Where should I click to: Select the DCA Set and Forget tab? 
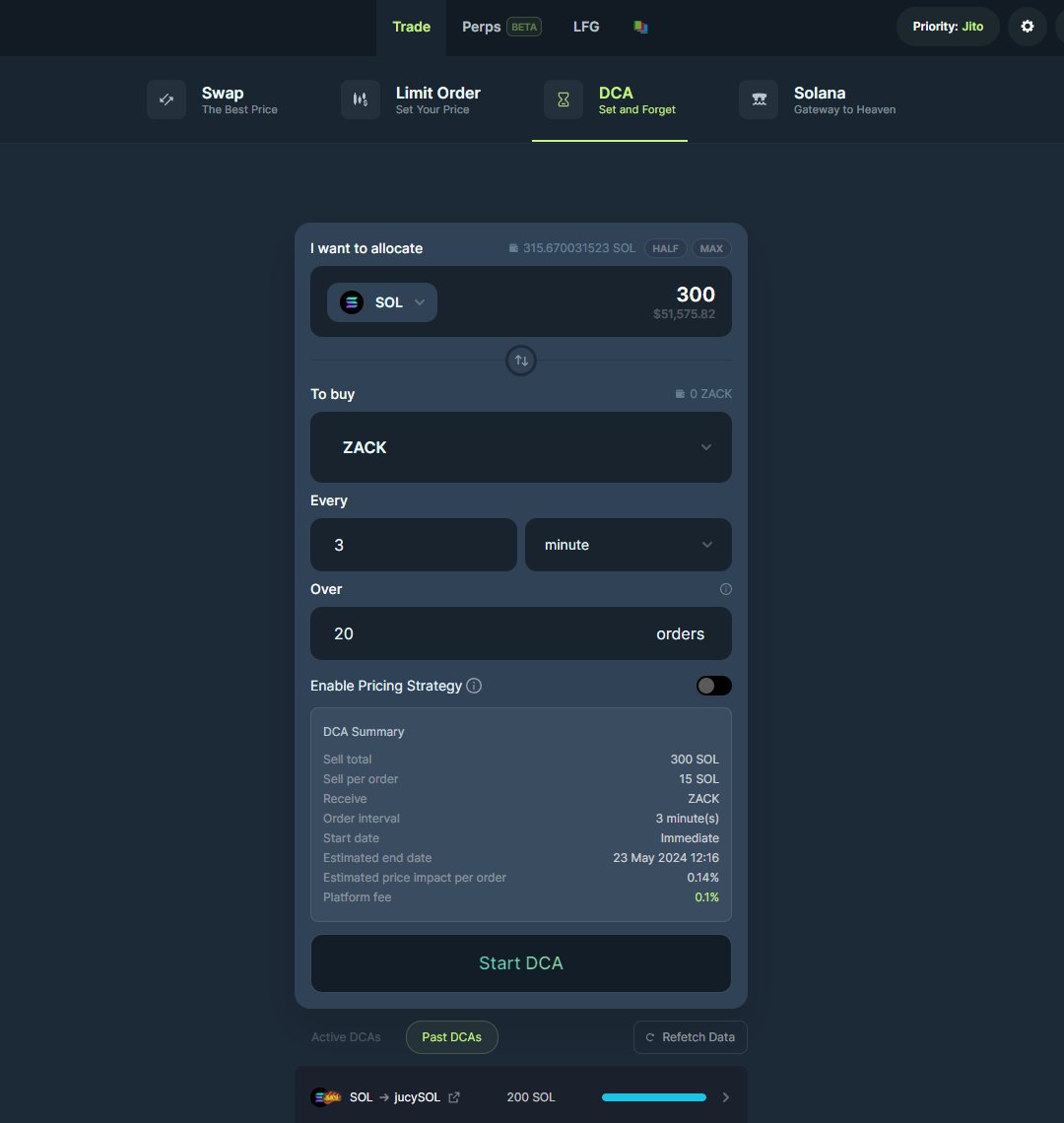(610, 100)
